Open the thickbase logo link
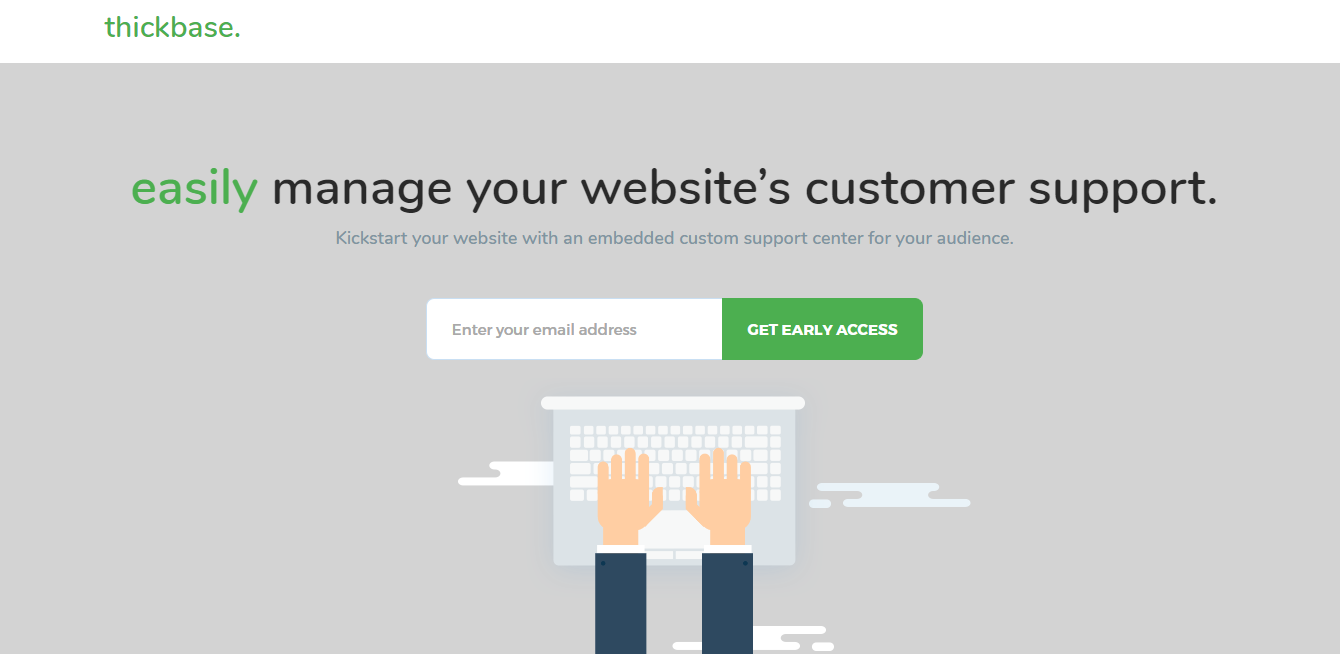 (x=172, y=28)
